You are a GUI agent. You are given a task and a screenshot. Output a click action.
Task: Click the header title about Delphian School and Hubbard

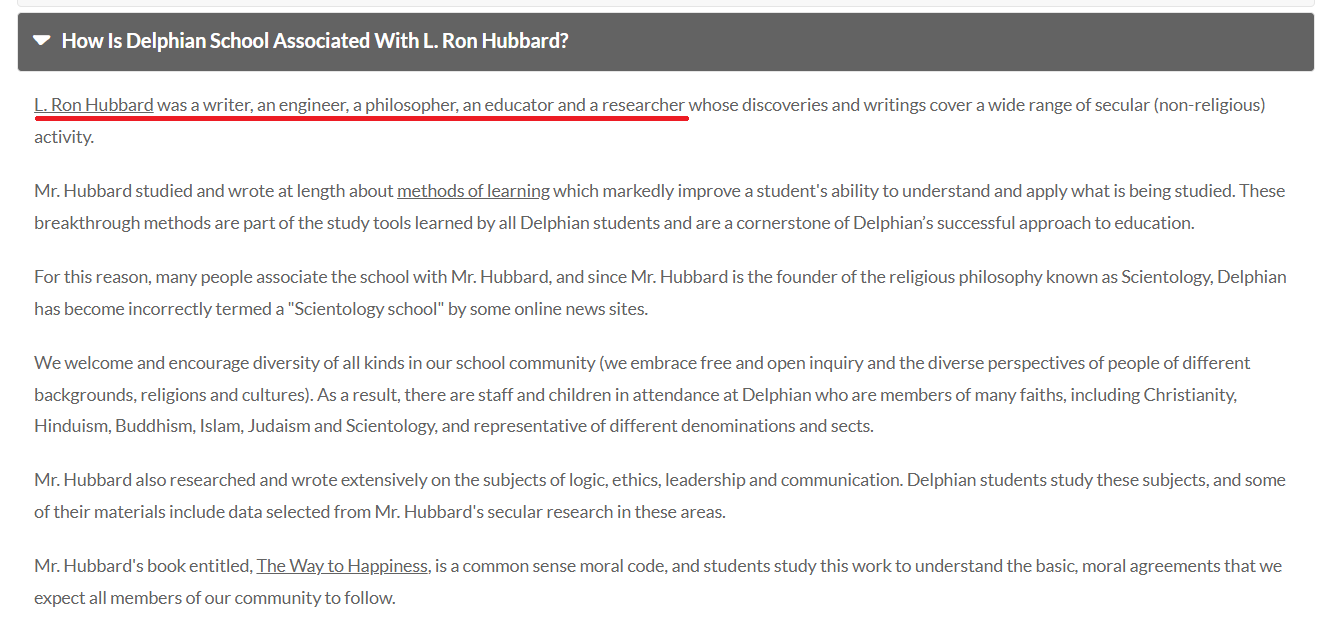(x=315, y=41)
